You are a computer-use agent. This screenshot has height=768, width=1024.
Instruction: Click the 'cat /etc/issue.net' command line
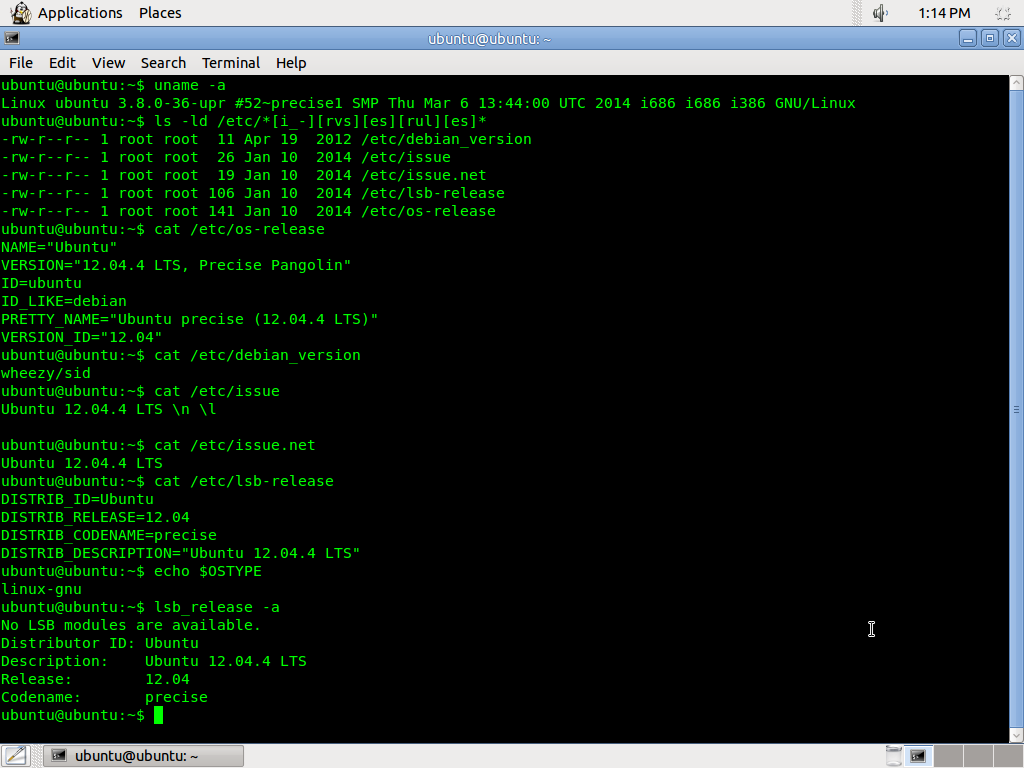(x=158, y=445)
